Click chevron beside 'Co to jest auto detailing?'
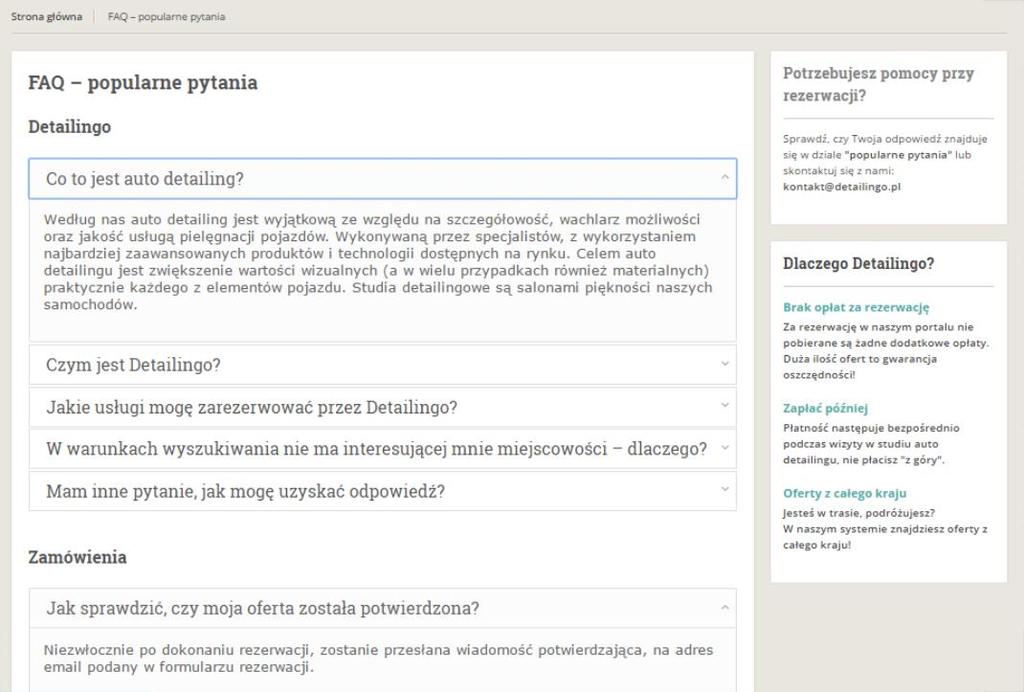The image size is (1024, 692). (724, 177)
